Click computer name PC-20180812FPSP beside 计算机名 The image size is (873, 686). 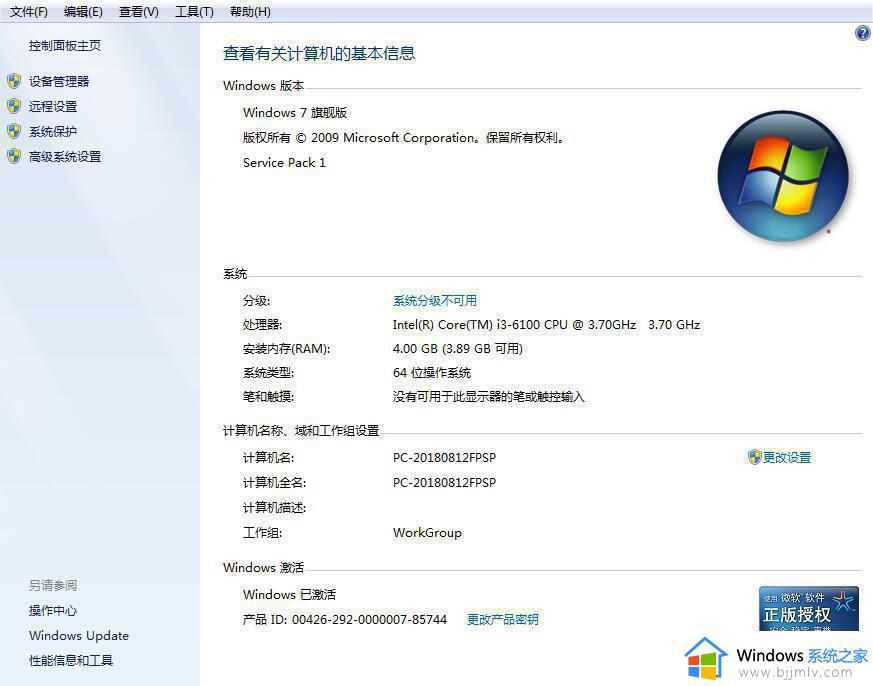(x=444, y=458)
